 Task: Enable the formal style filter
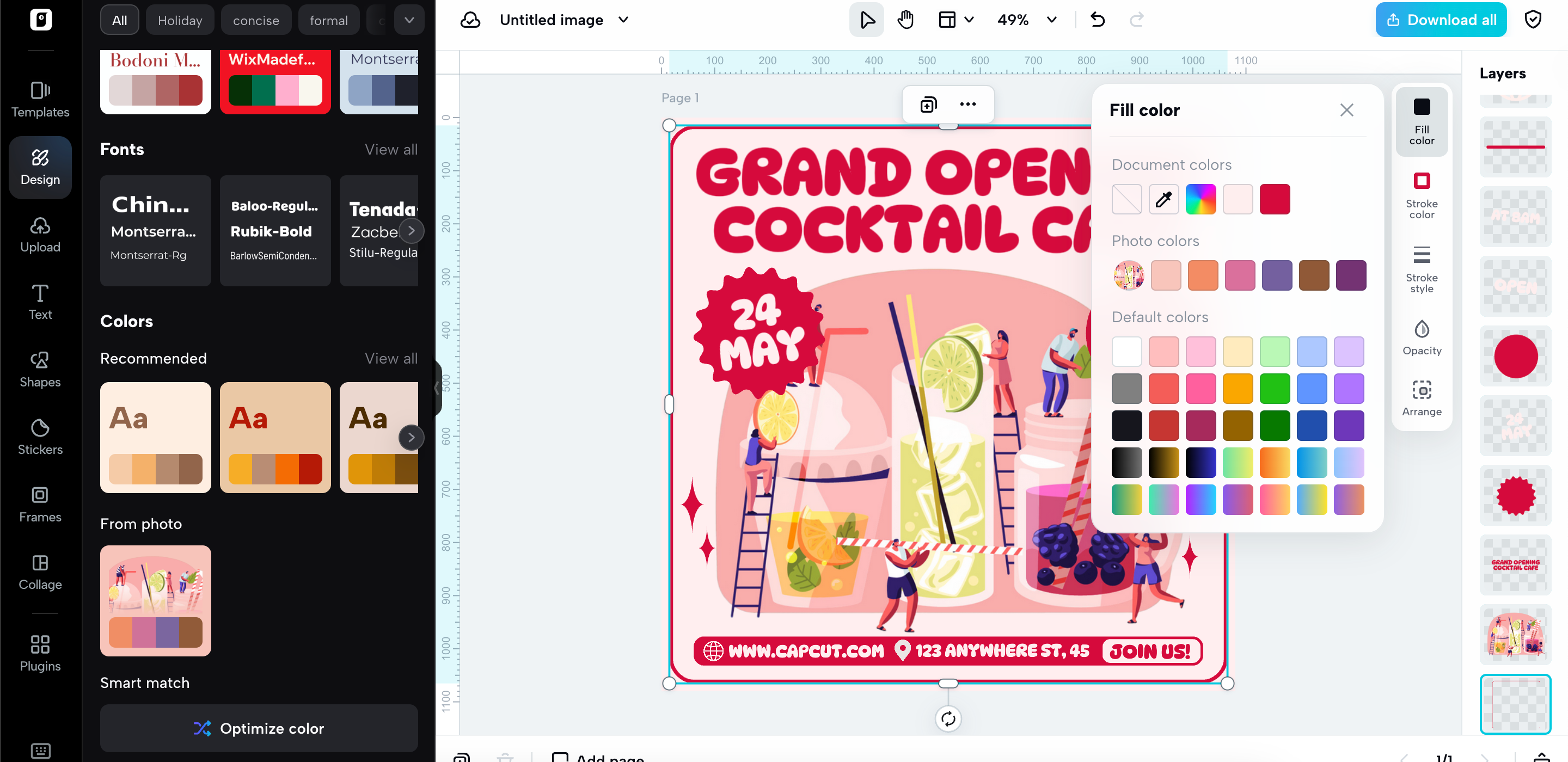(329, 20)
